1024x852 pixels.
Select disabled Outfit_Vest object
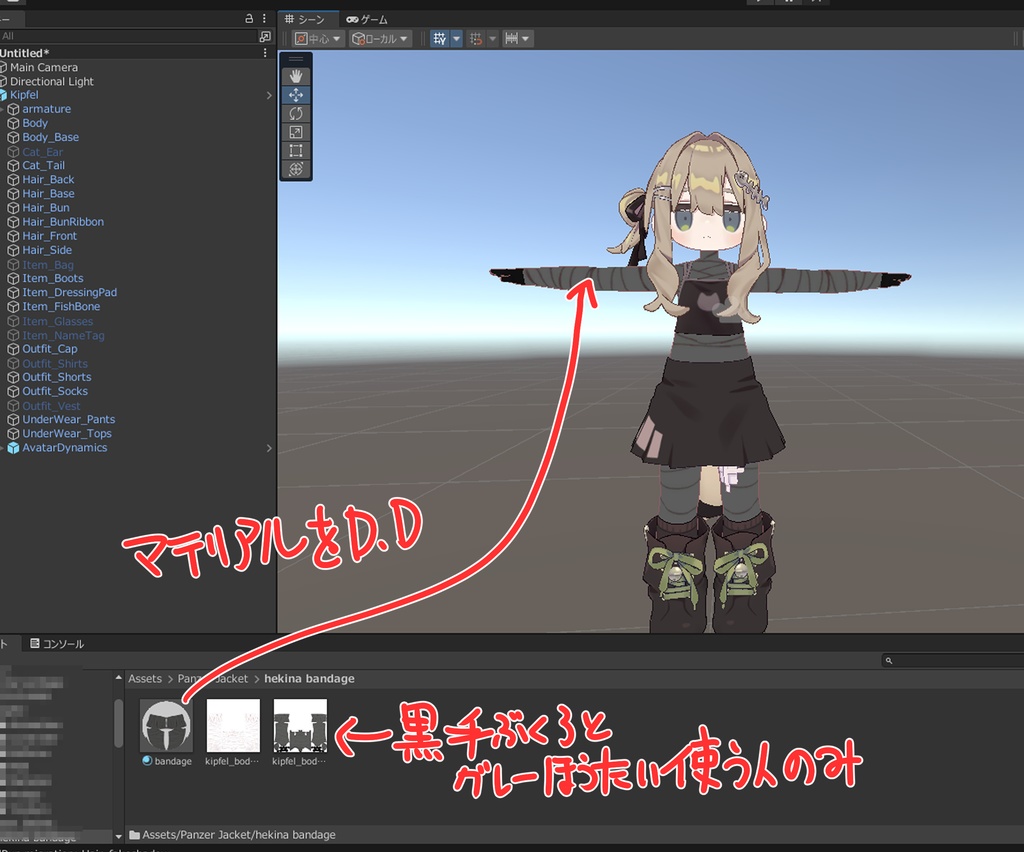click(51, 406)
